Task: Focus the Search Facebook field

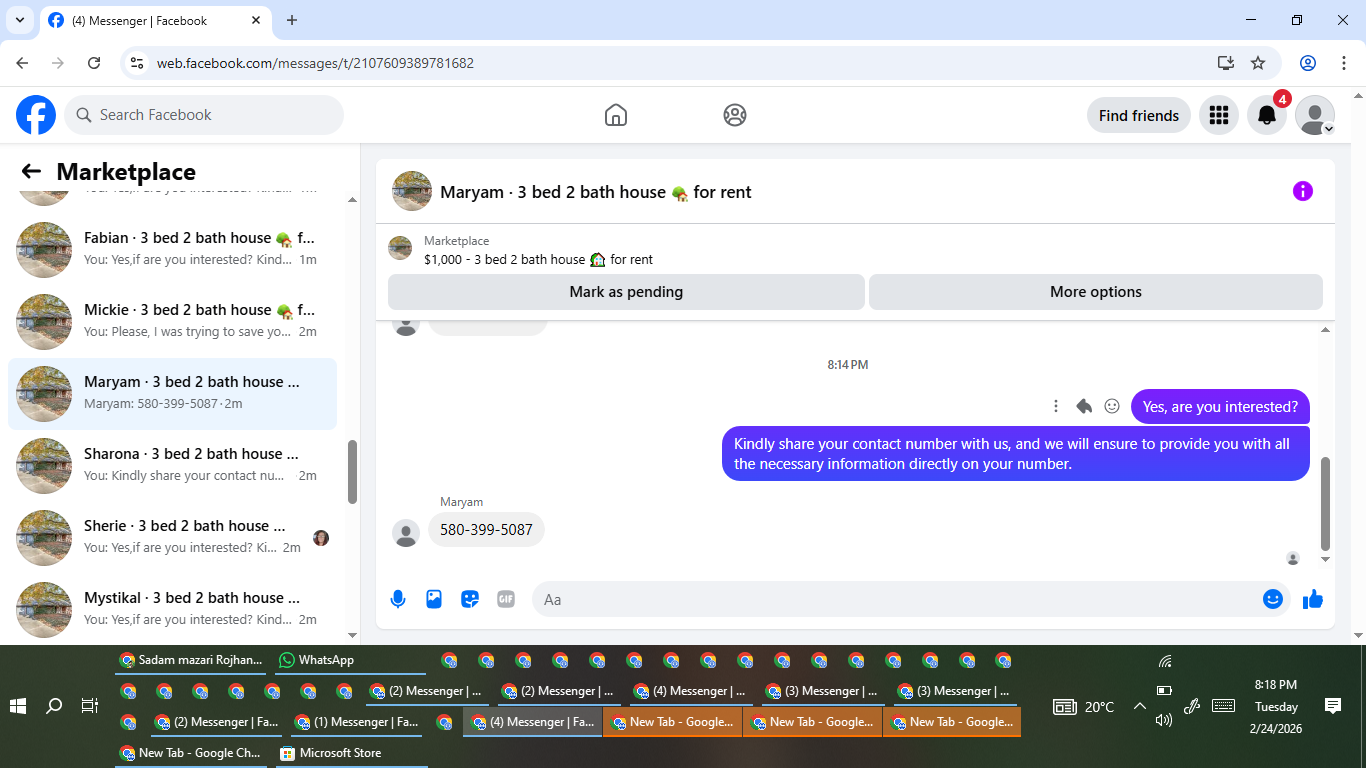Action: point(204,115)
